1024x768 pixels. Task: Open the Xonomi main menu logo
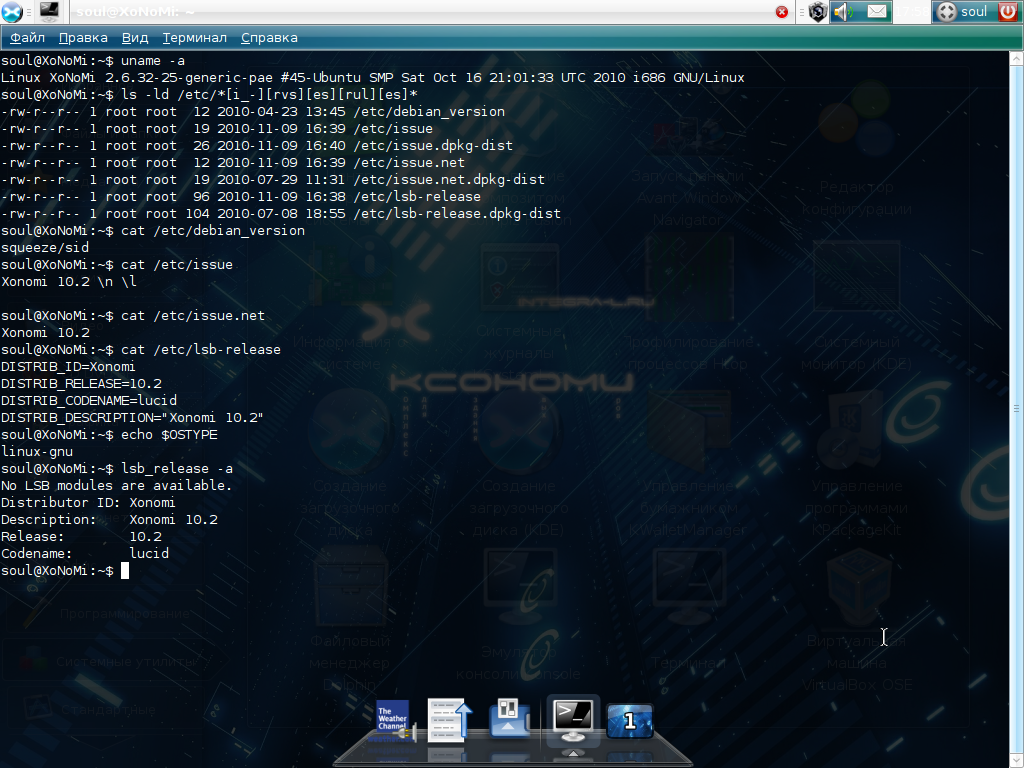pyautogui.click(x=12, y=12)
